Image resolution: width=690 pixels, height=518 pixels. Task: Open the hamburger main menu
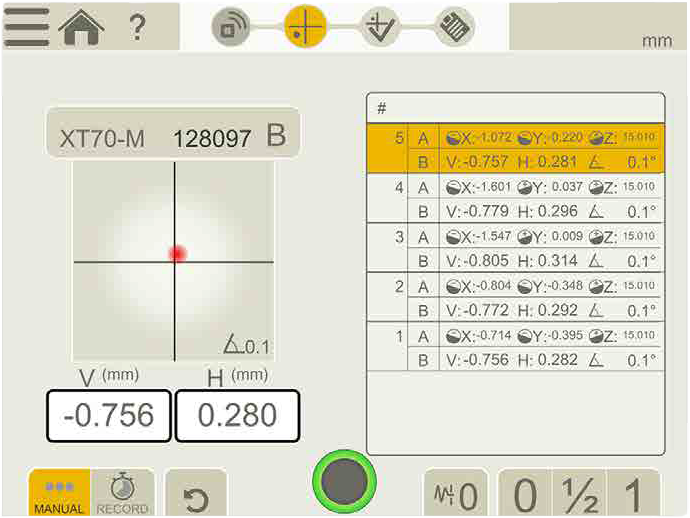[x=27, y=27]
